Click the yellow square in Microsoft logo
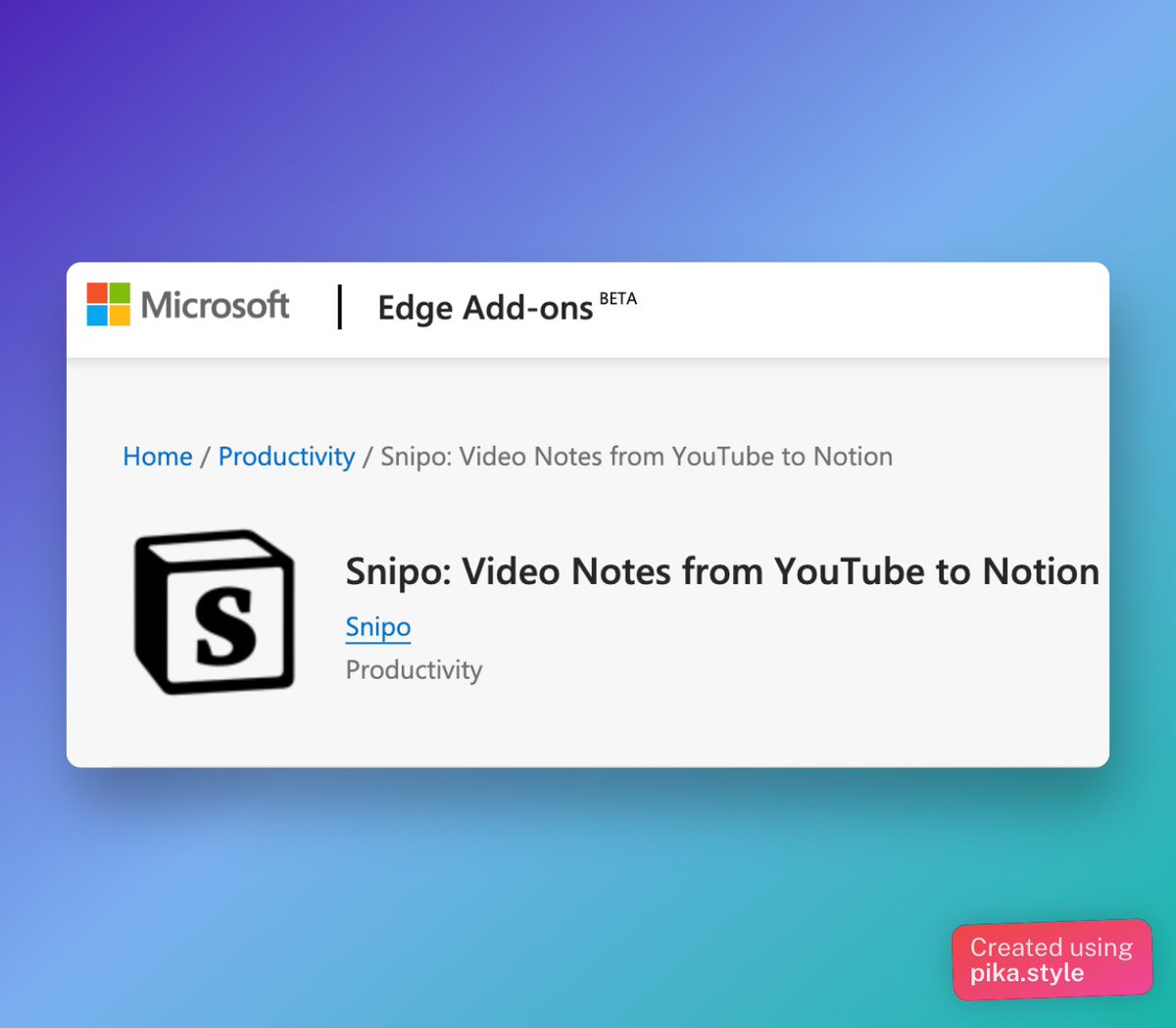The image size is (1176, 1028). 118,316
